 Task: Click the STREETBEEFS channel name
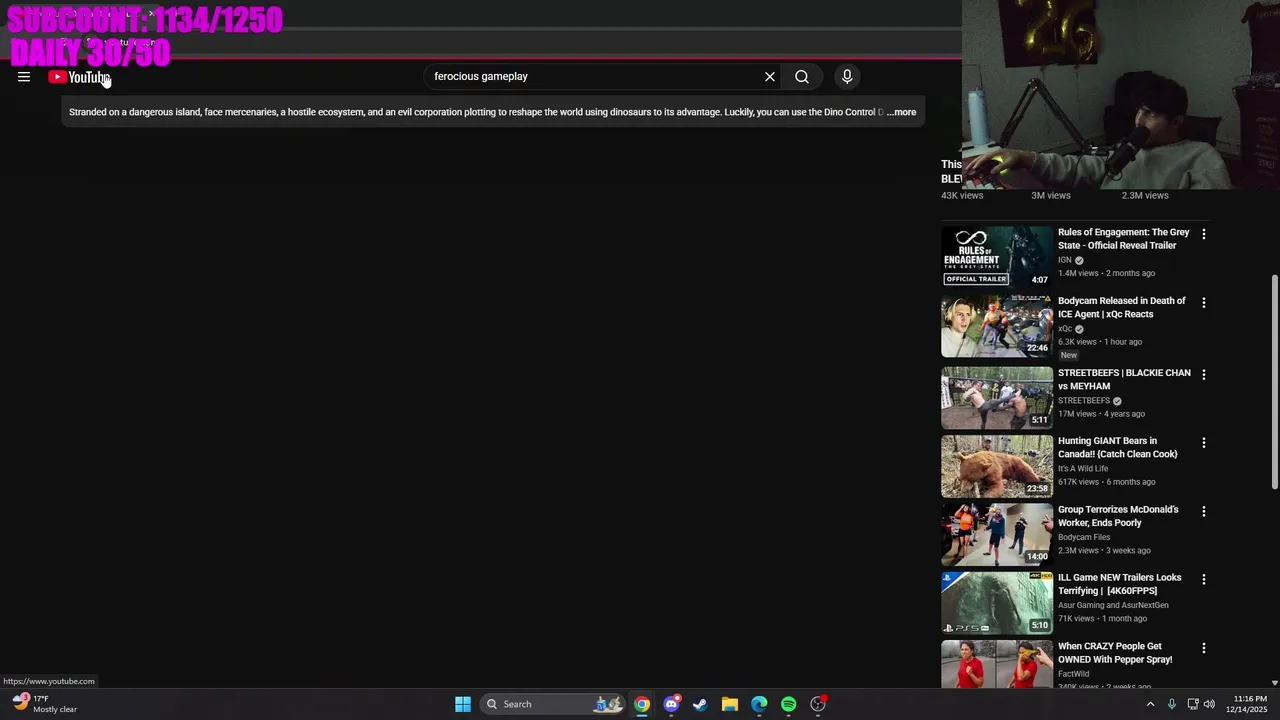(1084, 401)
